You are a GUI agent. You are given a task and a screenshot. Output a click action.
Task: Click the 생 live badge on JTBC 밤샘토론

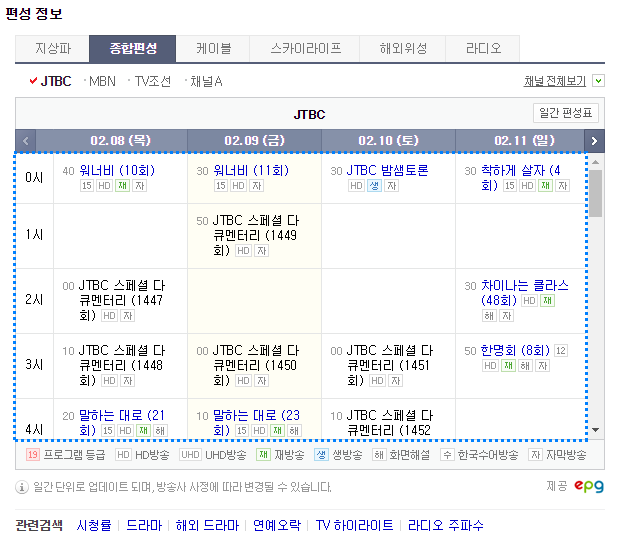pyautogui.click(x=374, y=185)
